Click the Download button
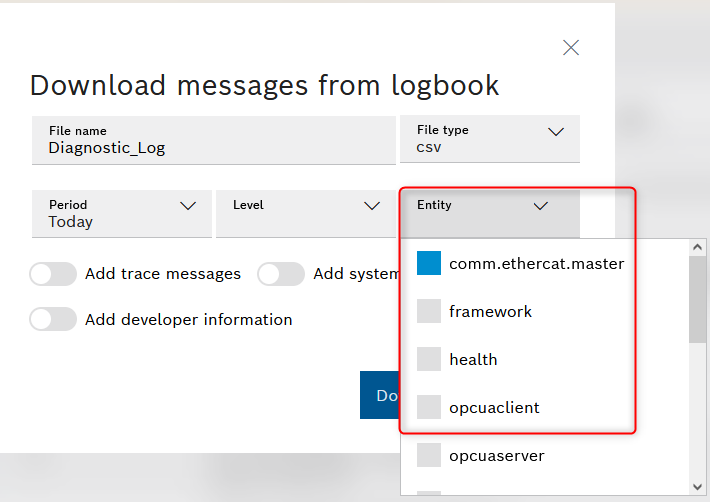This screenshot has height=502, width=710. (x=380, y=395)
